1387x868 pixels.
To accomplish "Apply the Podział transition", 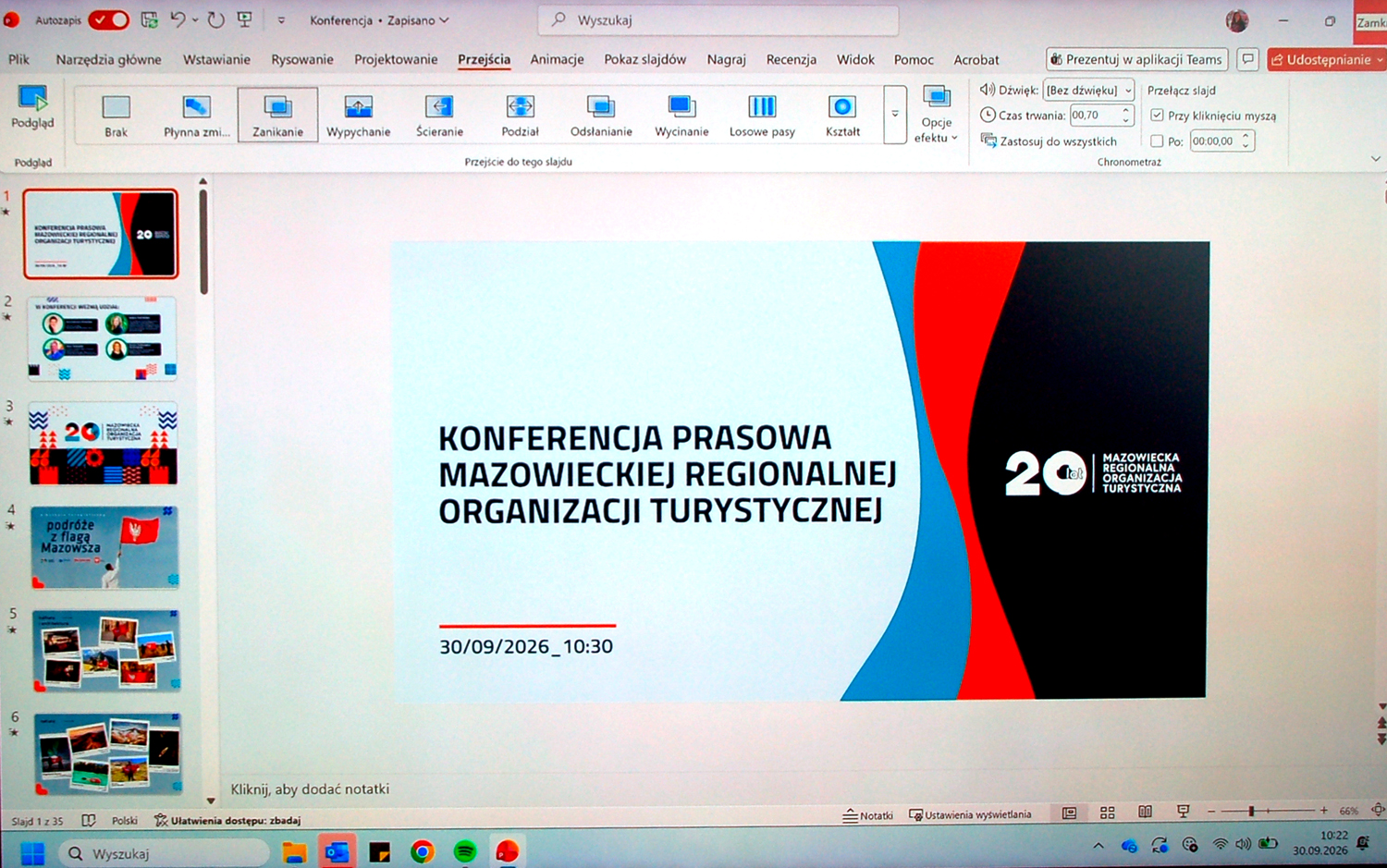I will pos(520,115).
